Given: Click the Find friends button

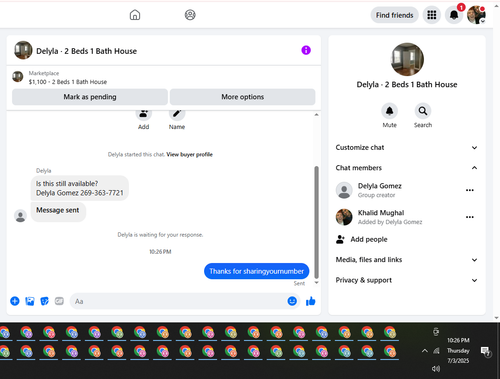Looking at the screenshot, I should coord(395,15).
